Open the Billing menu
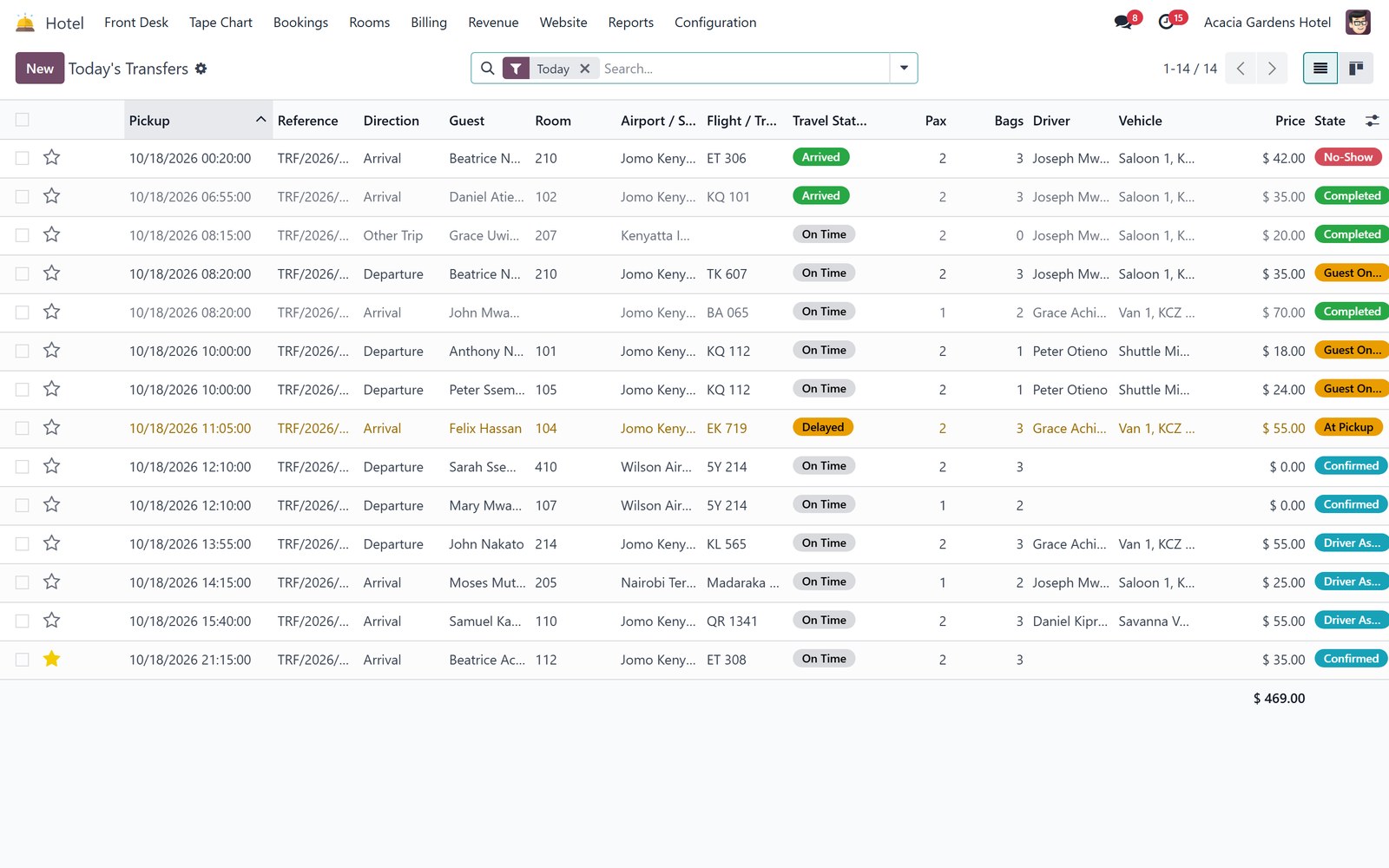Screen dimensions: 1389x868 coord(429,23)
